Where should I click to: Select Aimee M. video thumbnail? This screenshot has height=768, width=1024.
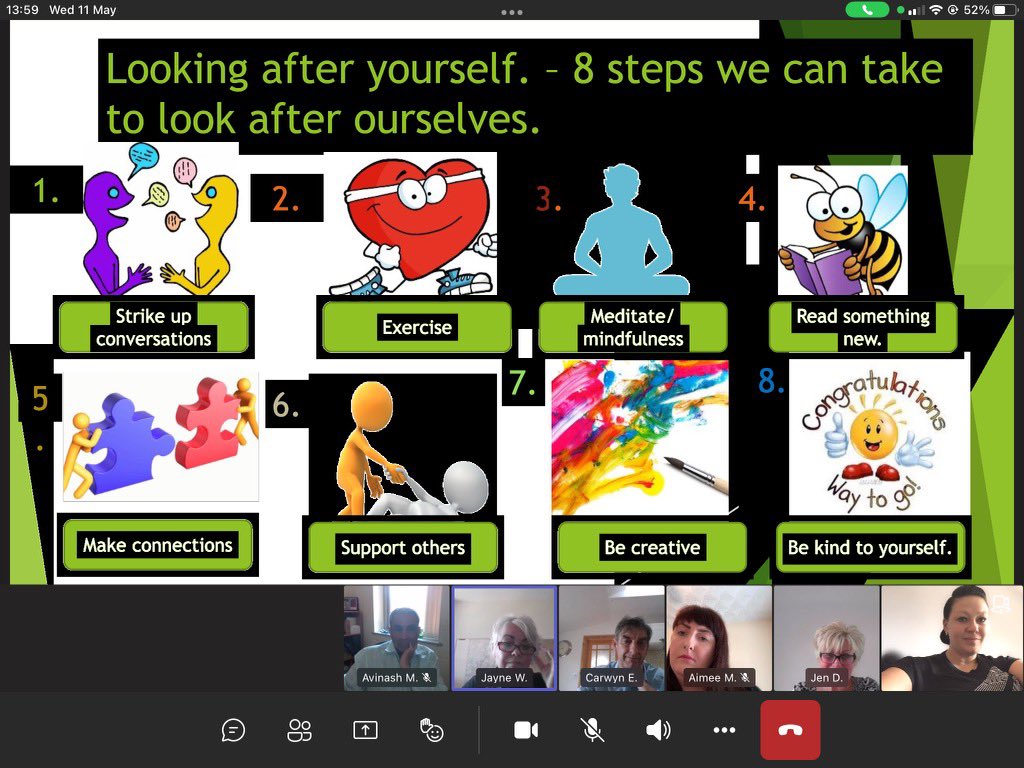[718, 638]
